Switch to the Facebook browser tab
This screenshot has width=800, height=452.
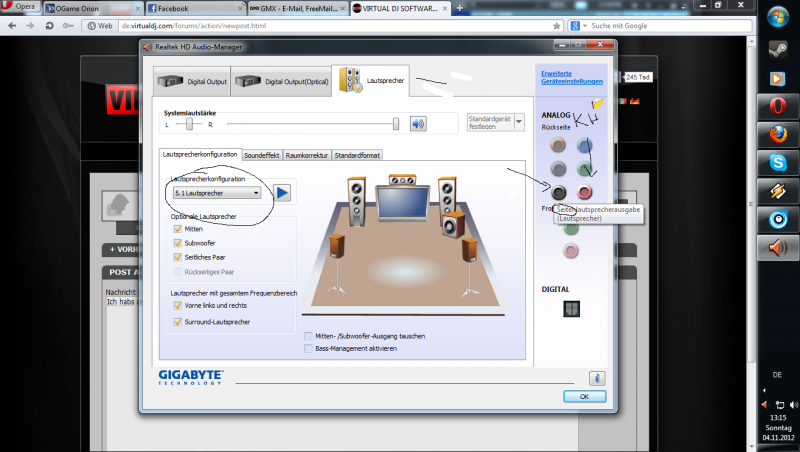tap(196, 8)
